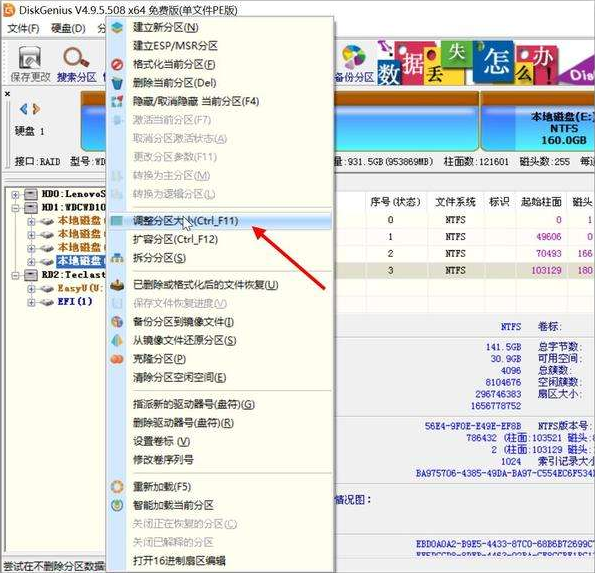Open the 文件(F) menu

[23, 28]
